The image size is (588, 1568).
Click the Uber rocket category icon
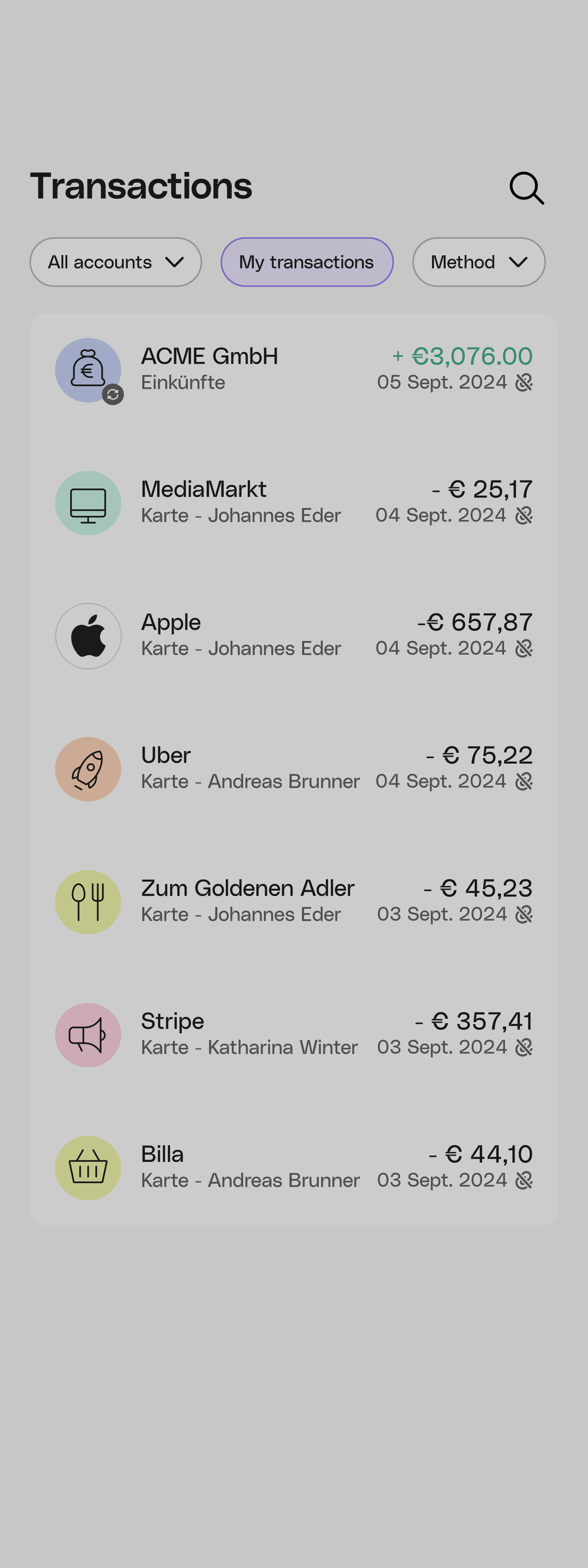[x=88, y=769]
